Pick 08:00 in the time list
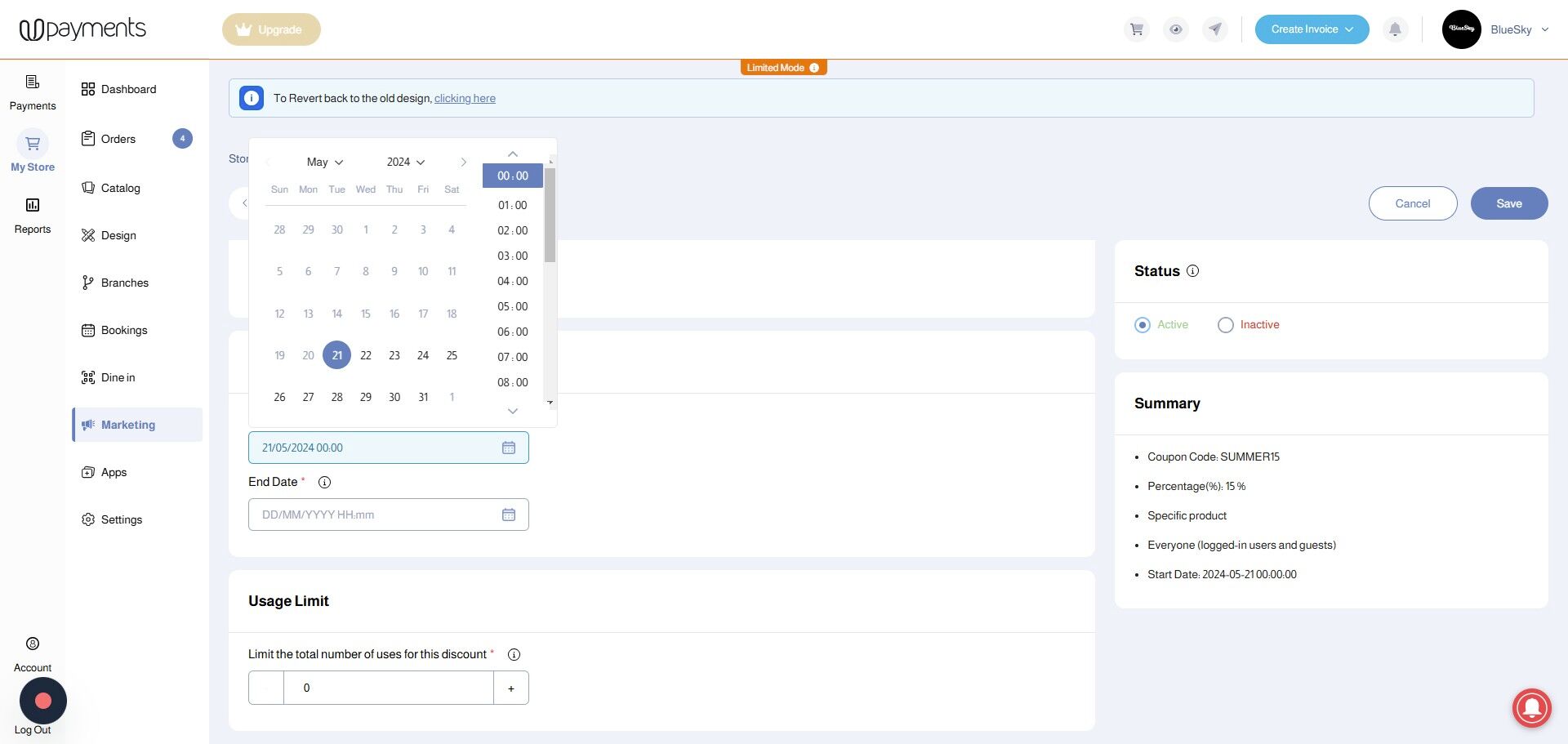The height and width of the screenshot is (744, 1568). 513,382
